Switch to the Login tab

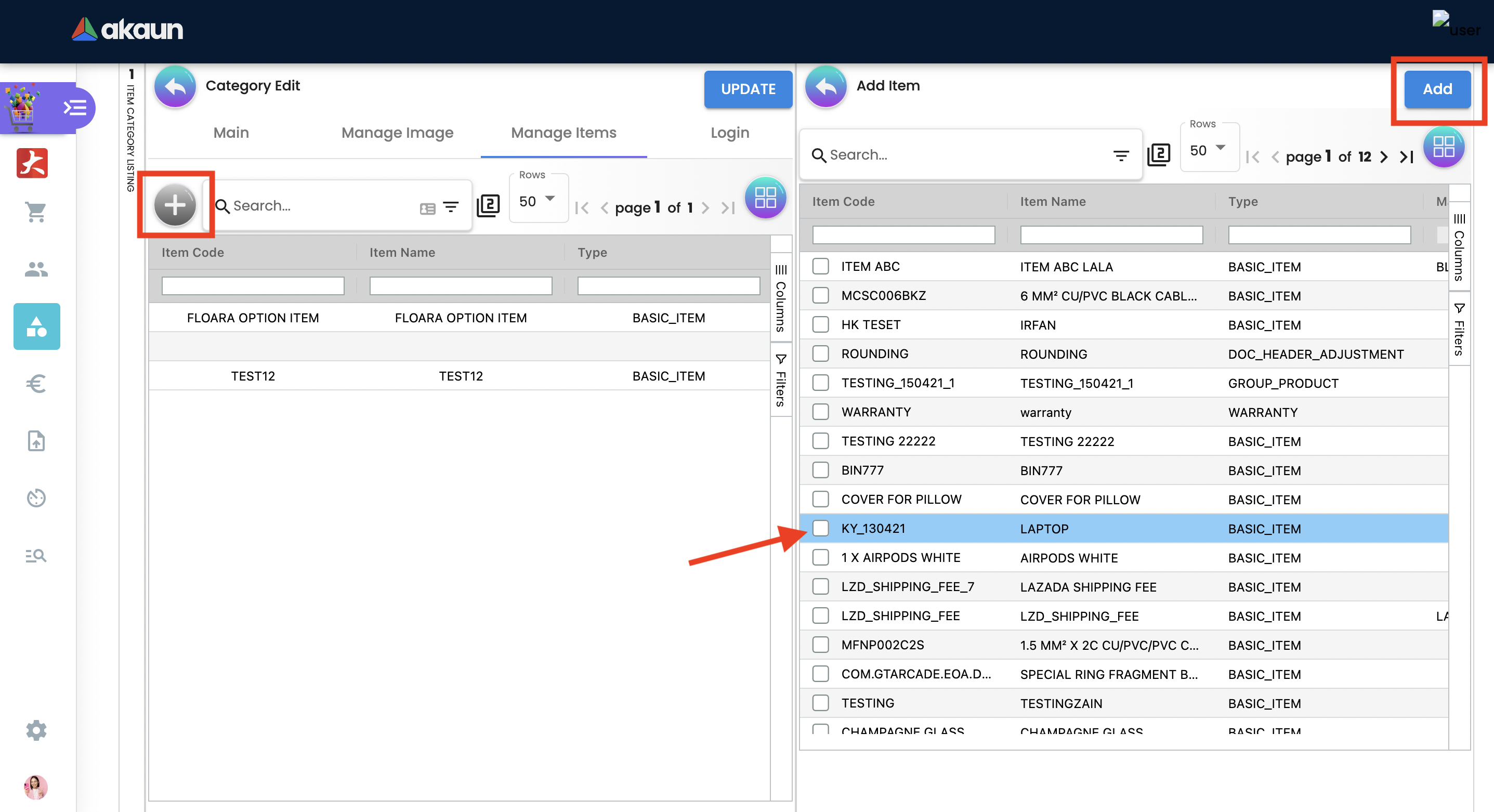point(730,133)
